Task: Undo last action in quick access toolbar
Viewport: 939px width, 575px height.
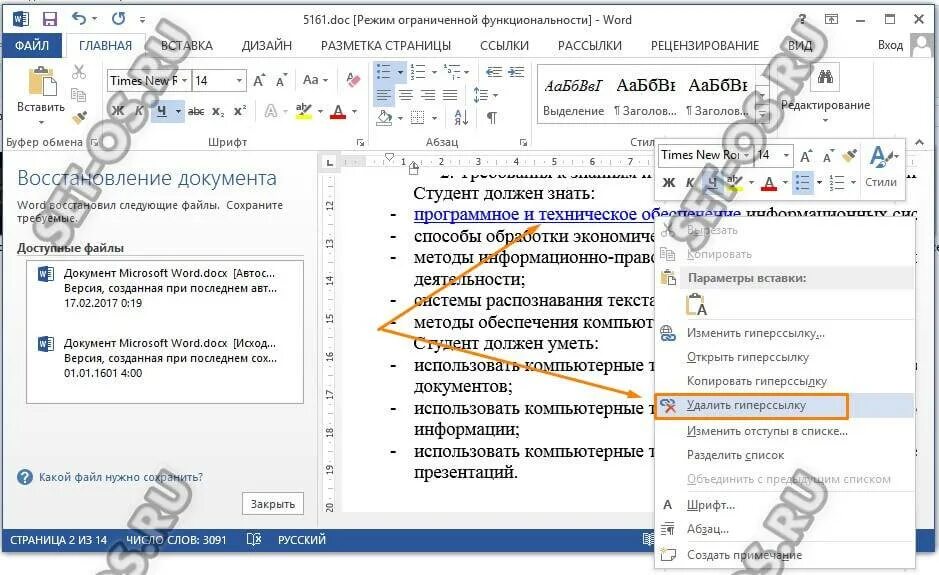Action: pyautogui.click(x=79, y=19)
